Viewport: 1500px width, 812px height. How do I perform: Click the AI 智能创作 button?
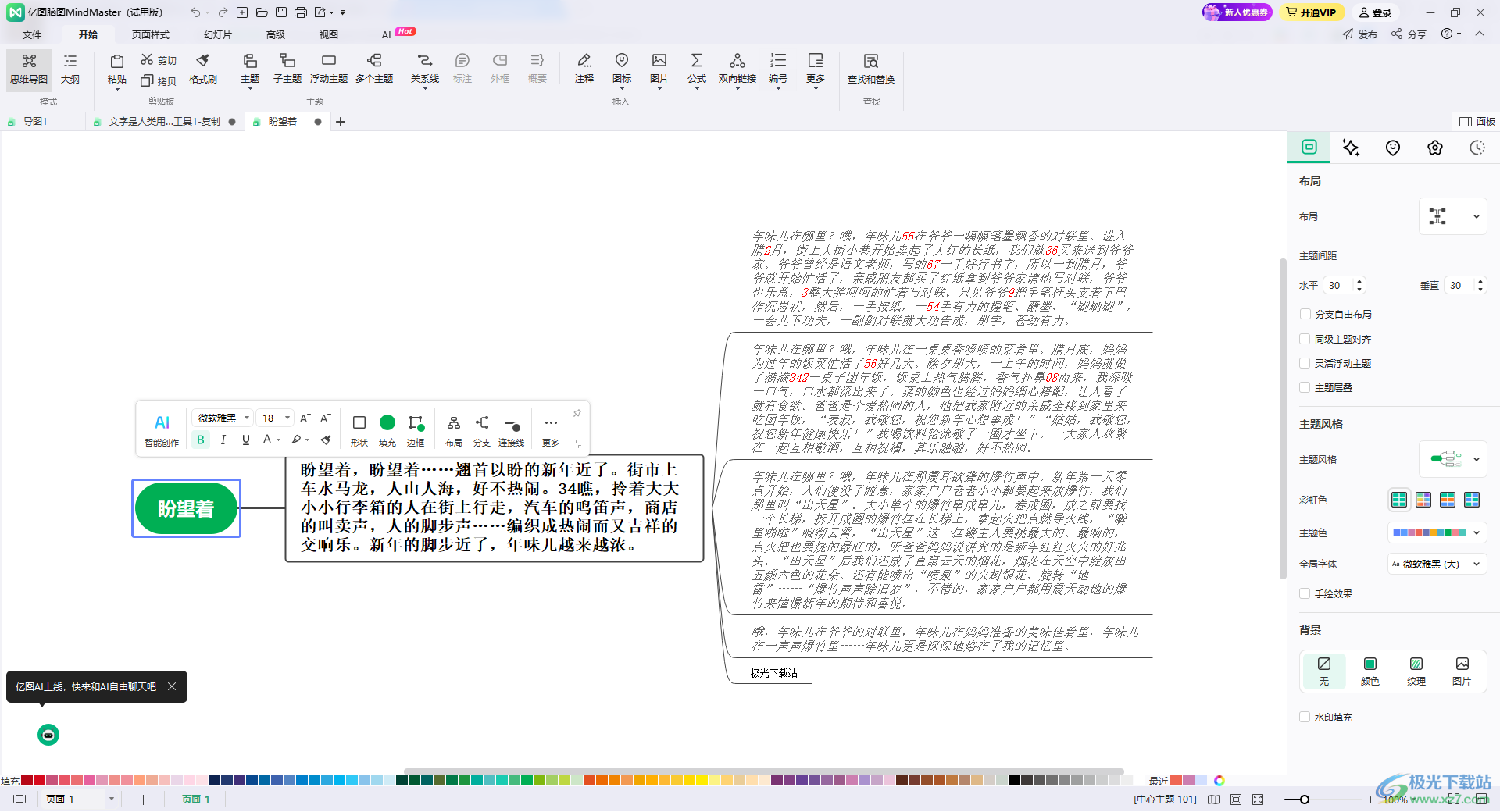162,429
